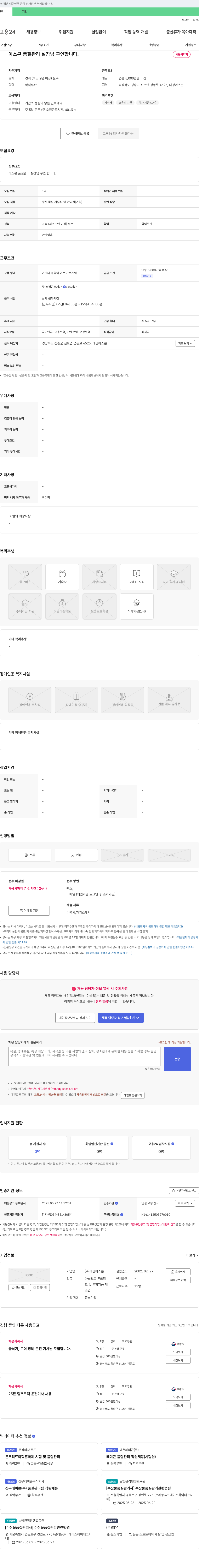Screen dimensions: 199x1568
Task: Click the 건물 내부 경사로 icon
Action: pyautogui.click(x=169, y=700)
